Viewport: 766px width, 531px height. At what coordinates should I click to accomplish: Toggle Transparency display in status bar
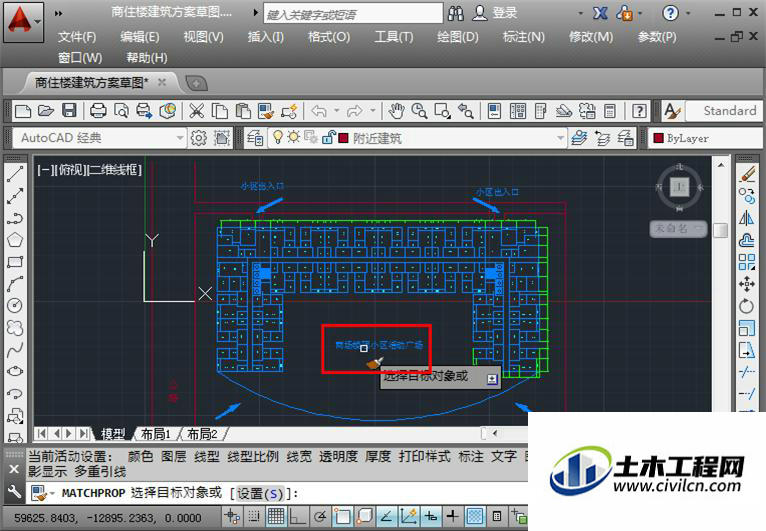[475, 517]
